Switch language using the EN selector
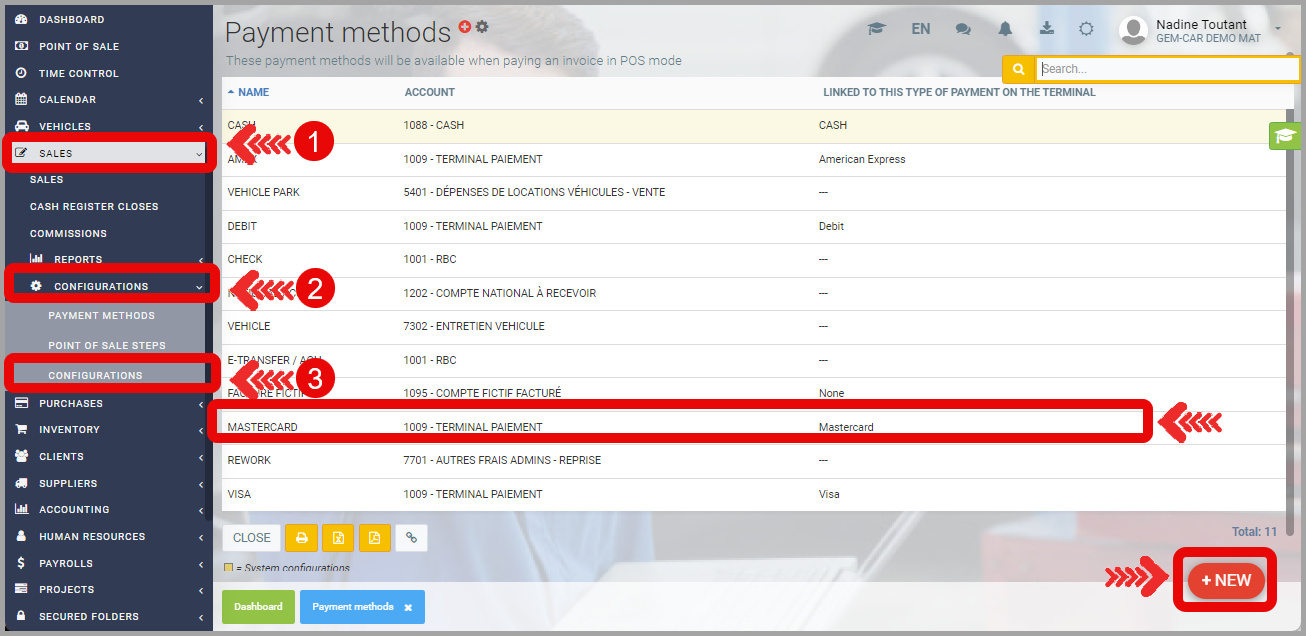This screenshot has width=1306, height=636. click(x=921, y=29)
